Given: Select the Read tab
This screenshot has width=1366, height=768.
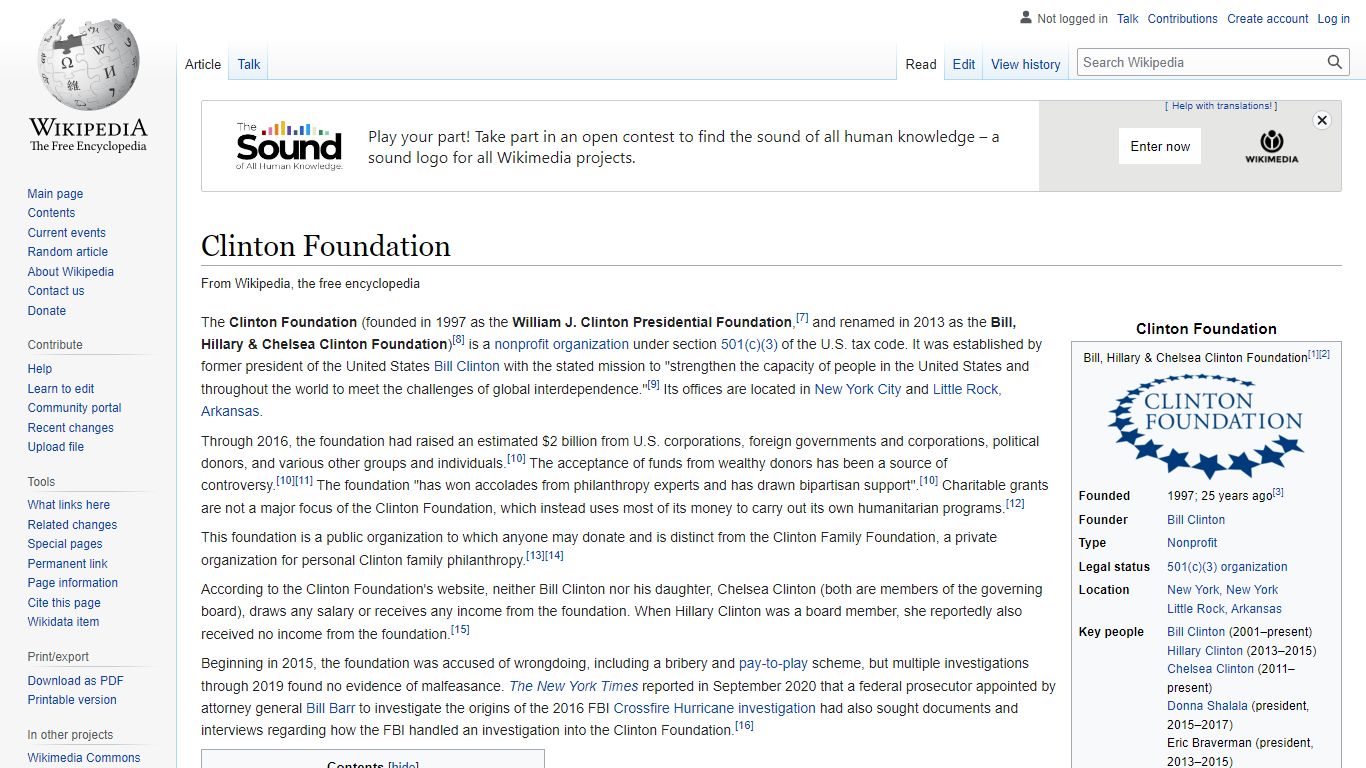Looking at the screenshot, I should pos(921,64).
